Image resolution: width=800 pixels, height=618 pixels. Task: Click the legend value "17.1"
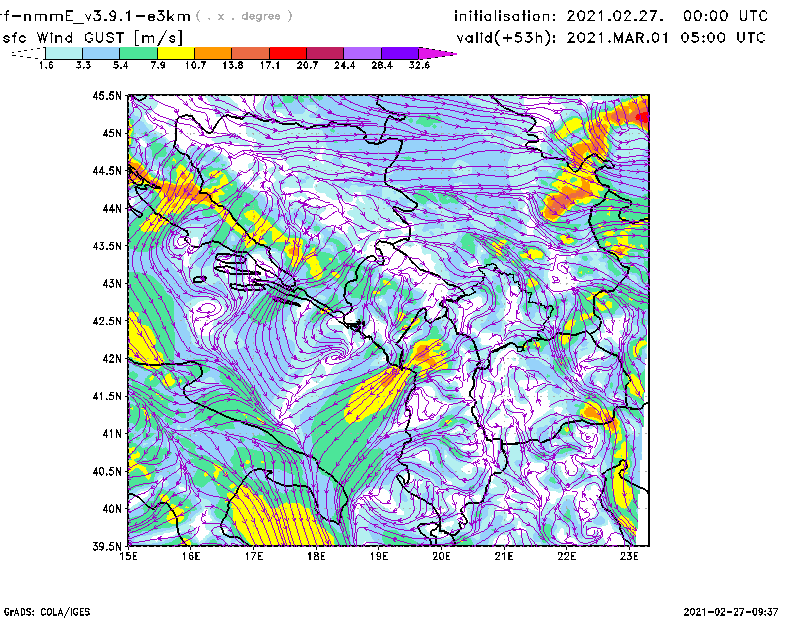(269, 65)
